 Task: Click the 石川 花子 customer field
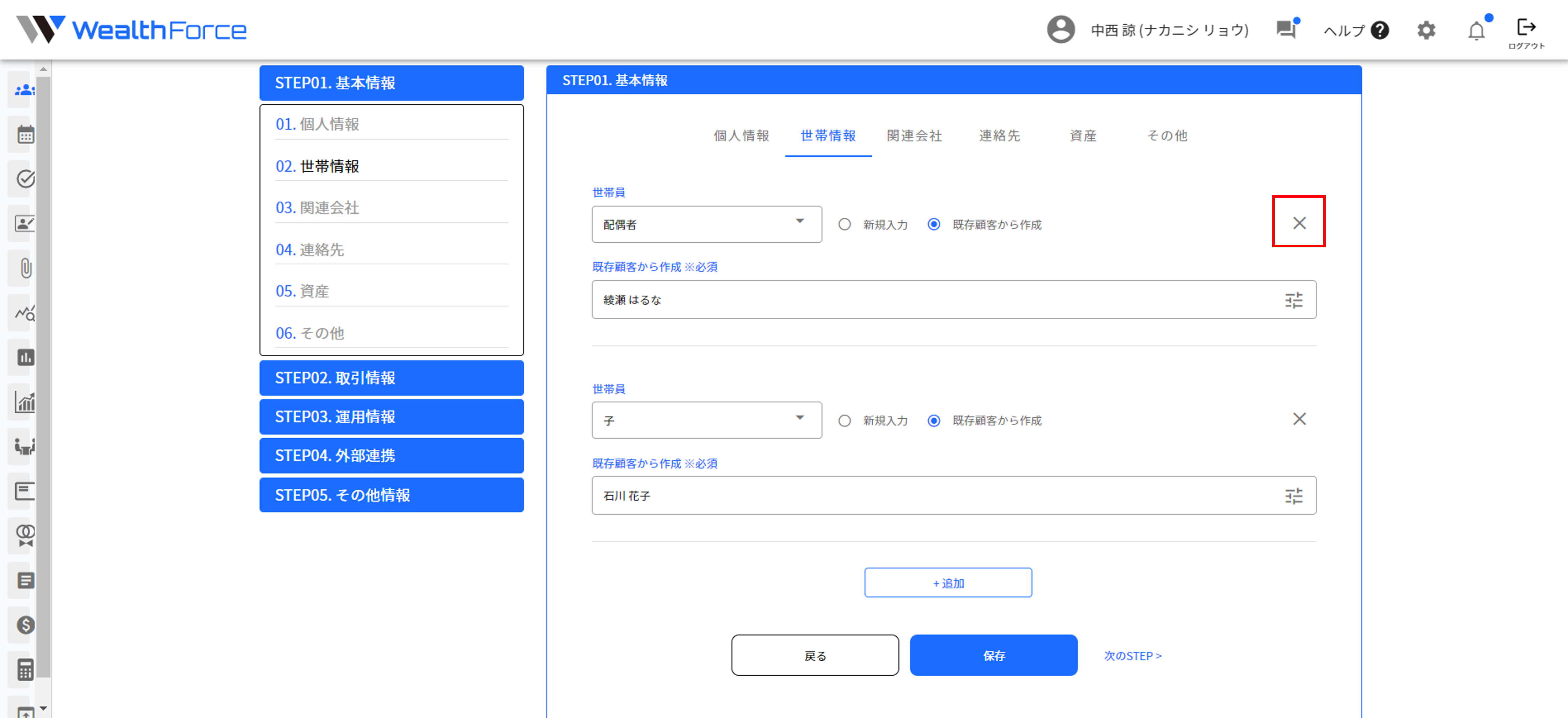pyautogui.click(x=954, y=495)
